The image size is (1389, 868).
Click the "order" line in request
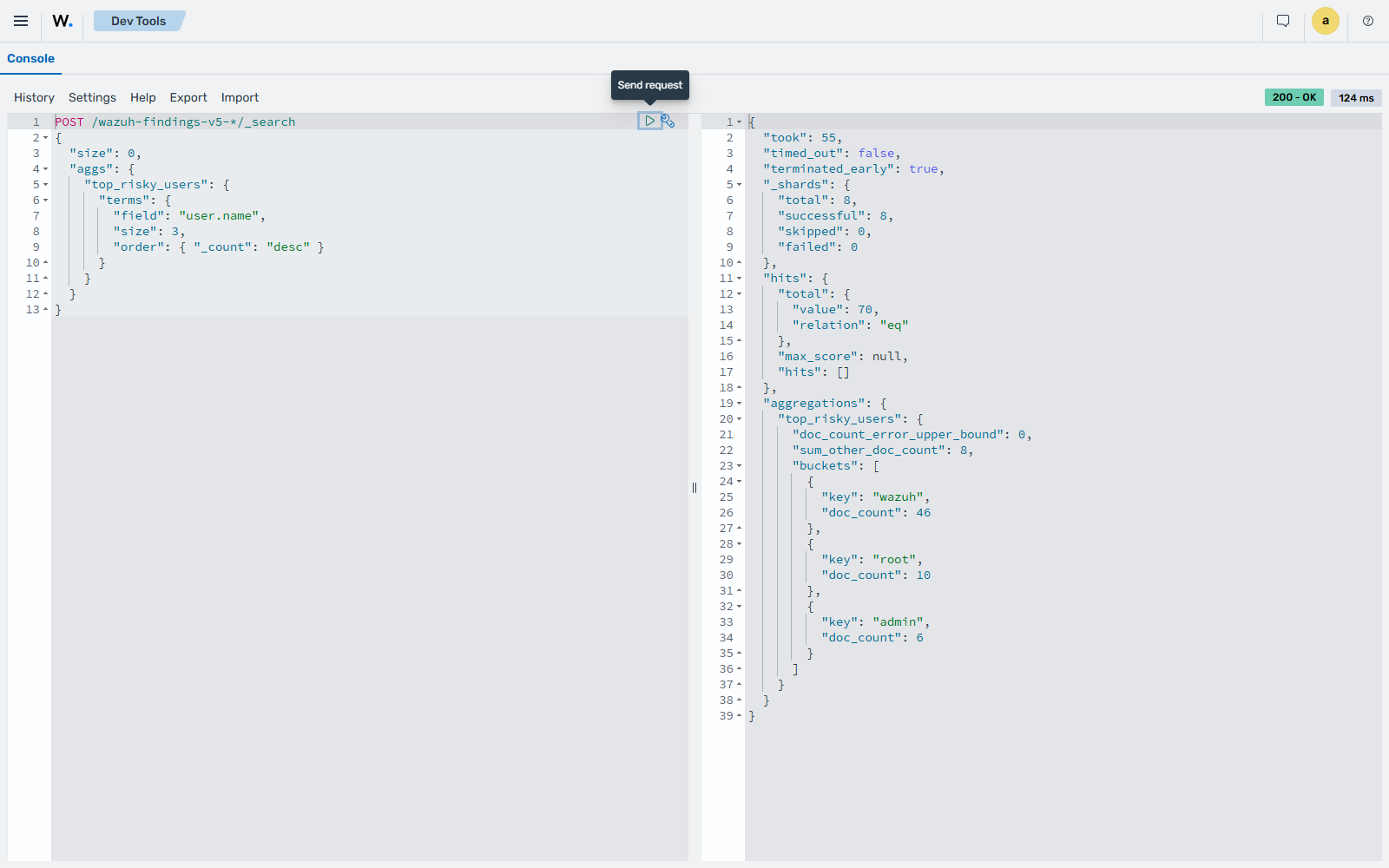(219, 247)
